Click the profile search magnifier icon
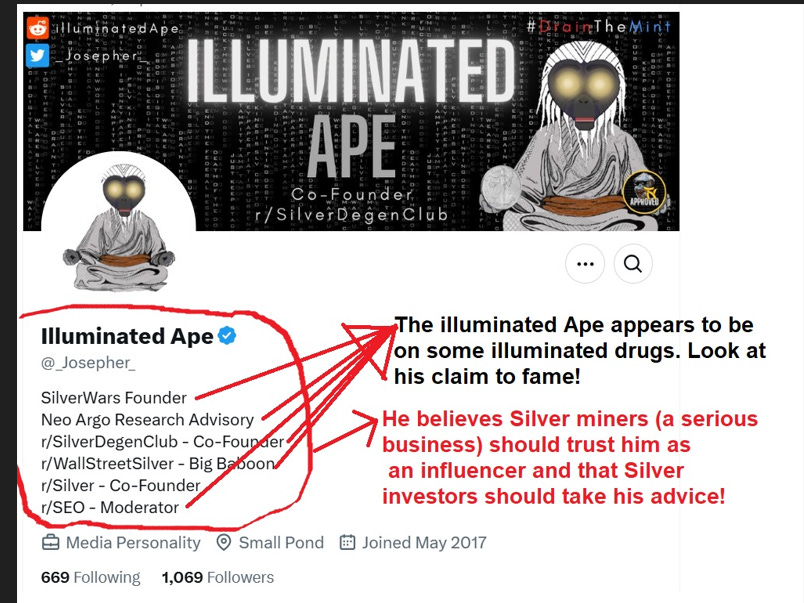 coord(633,264)
